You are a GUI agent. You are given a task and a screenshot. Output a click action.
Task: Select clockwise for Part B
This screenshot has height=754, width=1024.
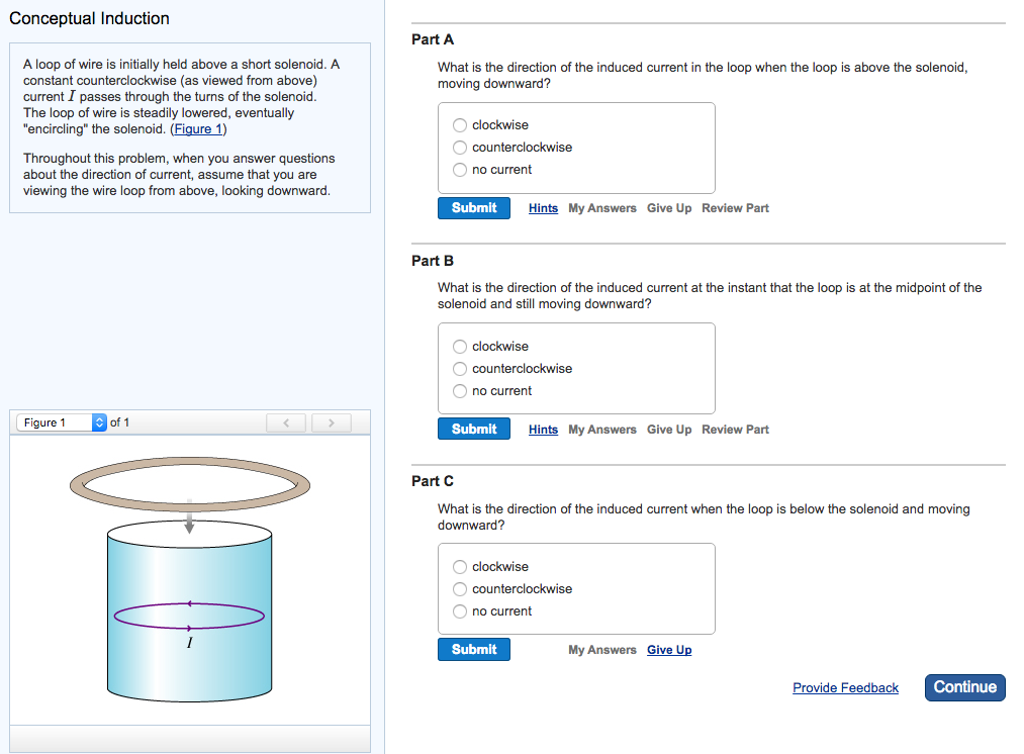pos(460,347)
